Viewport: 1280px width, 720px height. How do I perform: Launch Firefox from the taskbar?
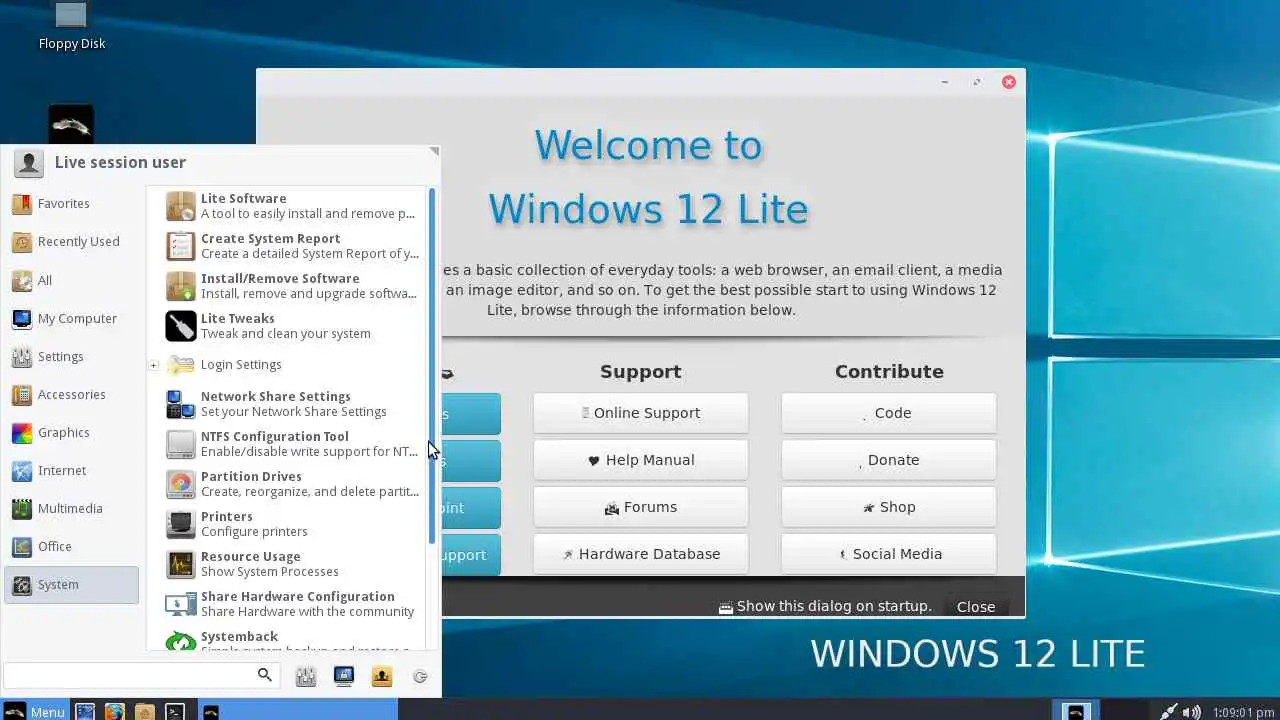pyautogui.click(x=115, y=712)
